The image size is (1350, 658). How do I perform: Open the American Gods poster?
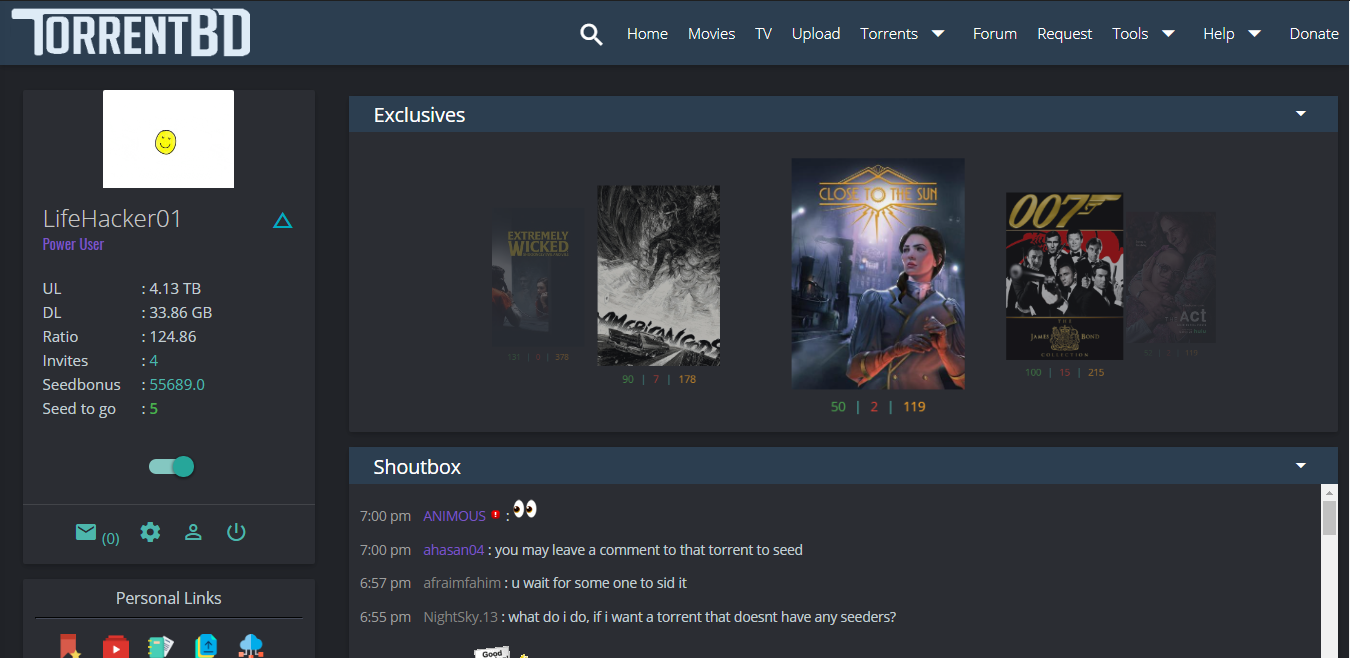coord(658,275)
